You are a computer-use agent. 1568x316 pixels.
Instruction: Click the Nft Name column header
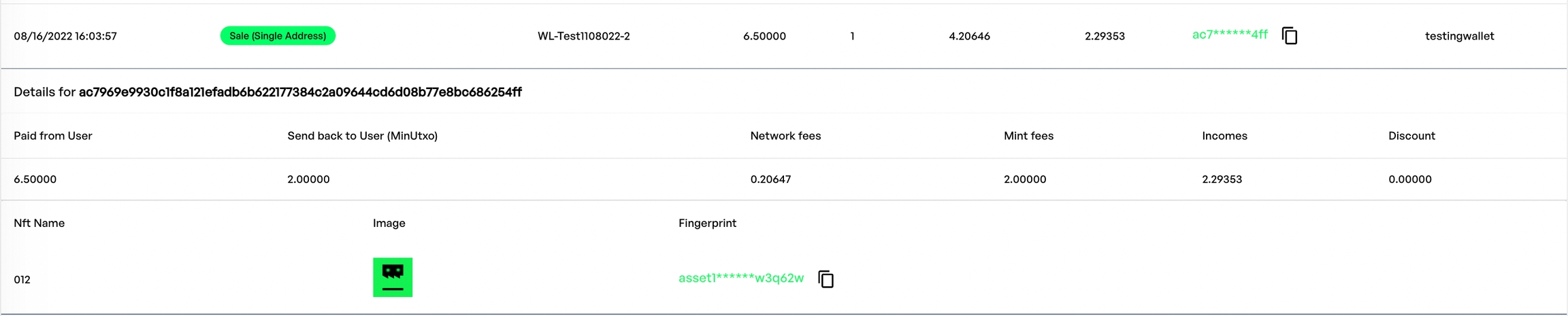tap(39, 223)
